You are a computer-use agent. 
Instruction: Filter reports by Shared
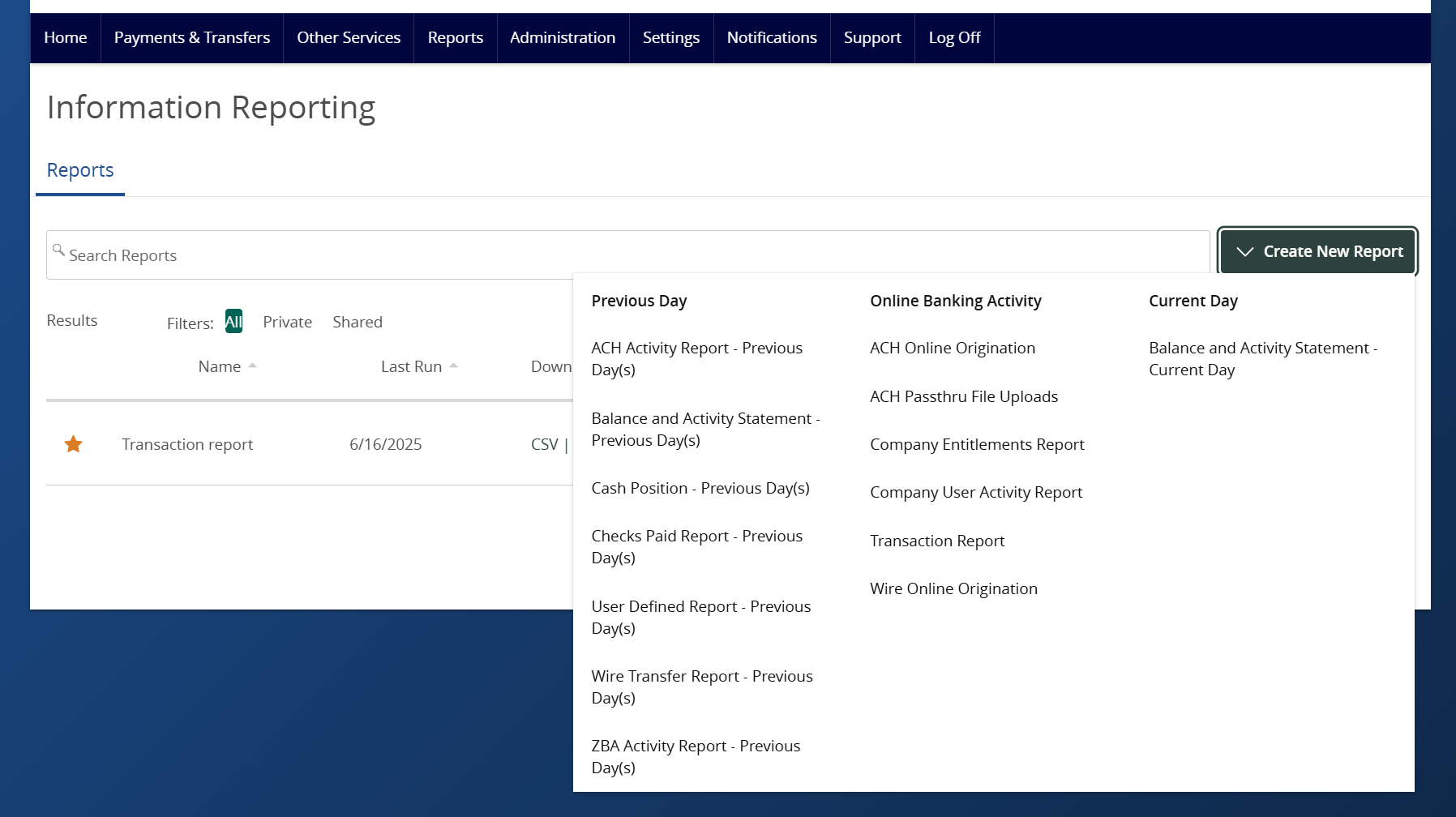click(x=357, y=322)
